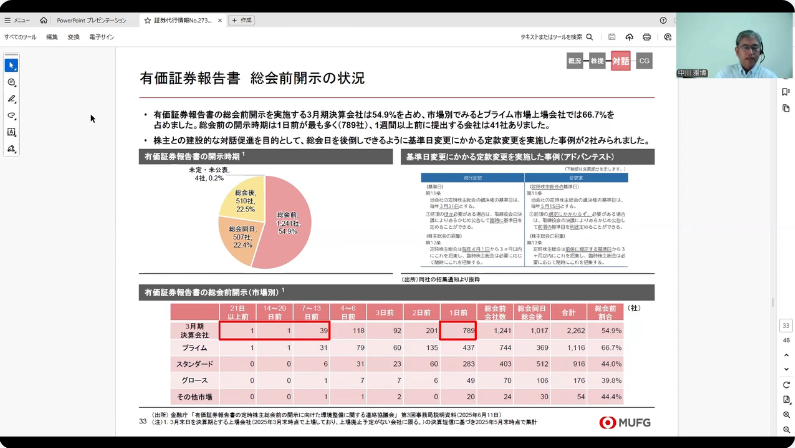The width and height of the screenshot is (795, 448).
Task: Go to the Acrobat home icon
Action: 44,20
